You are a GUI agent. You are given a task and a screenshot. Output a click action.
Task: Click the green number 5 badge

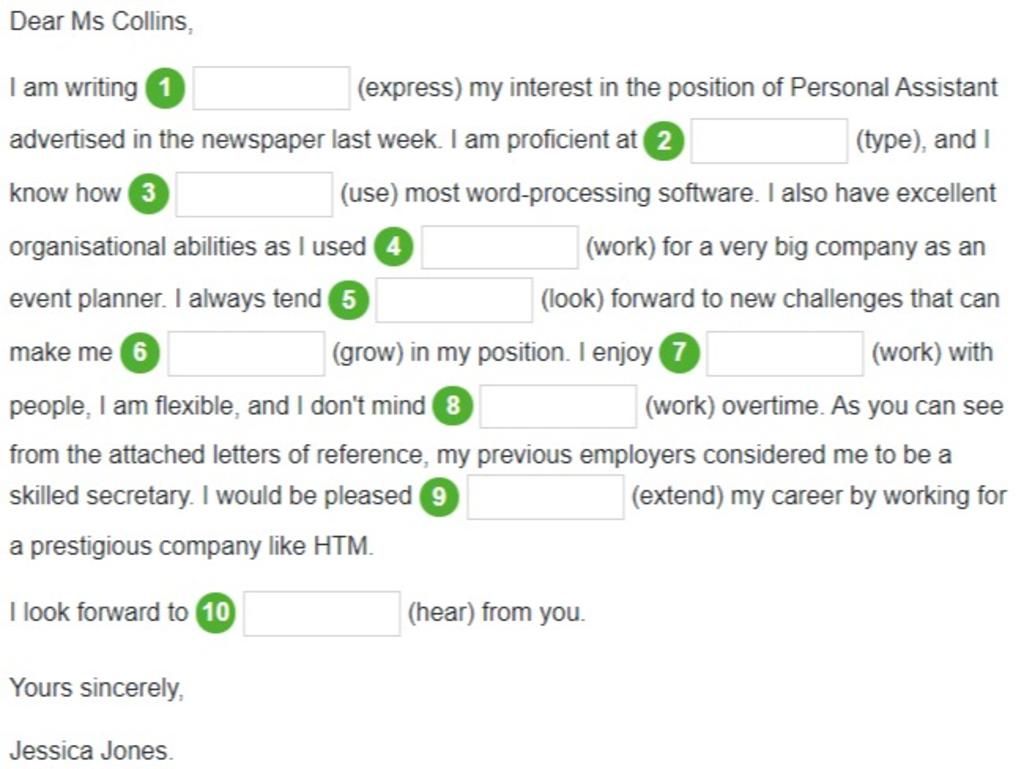(349, 300)
